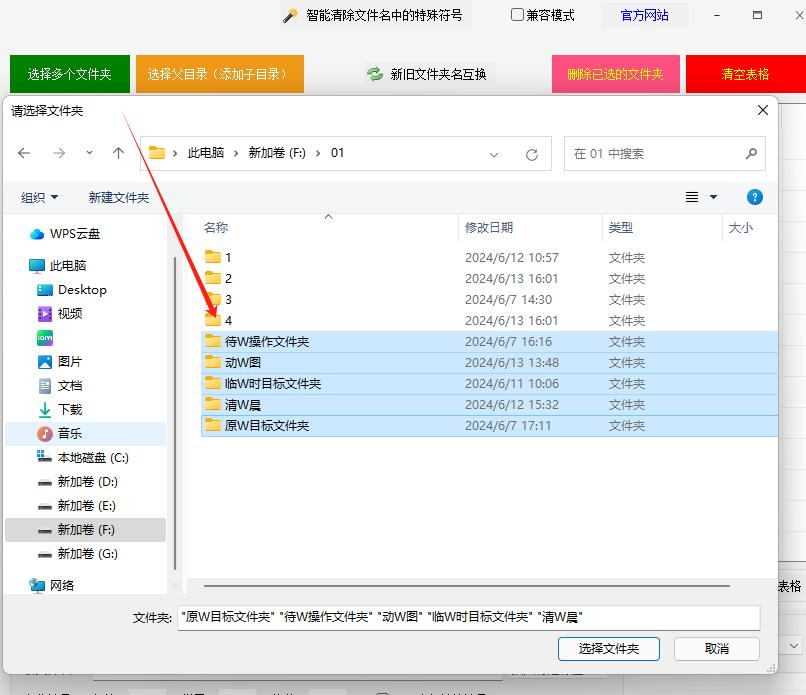The height and width of the screenshot is (695, 806).
Task: Click the 新旧文件夹名互换 swap icon
Action: (x=375, y=74)
